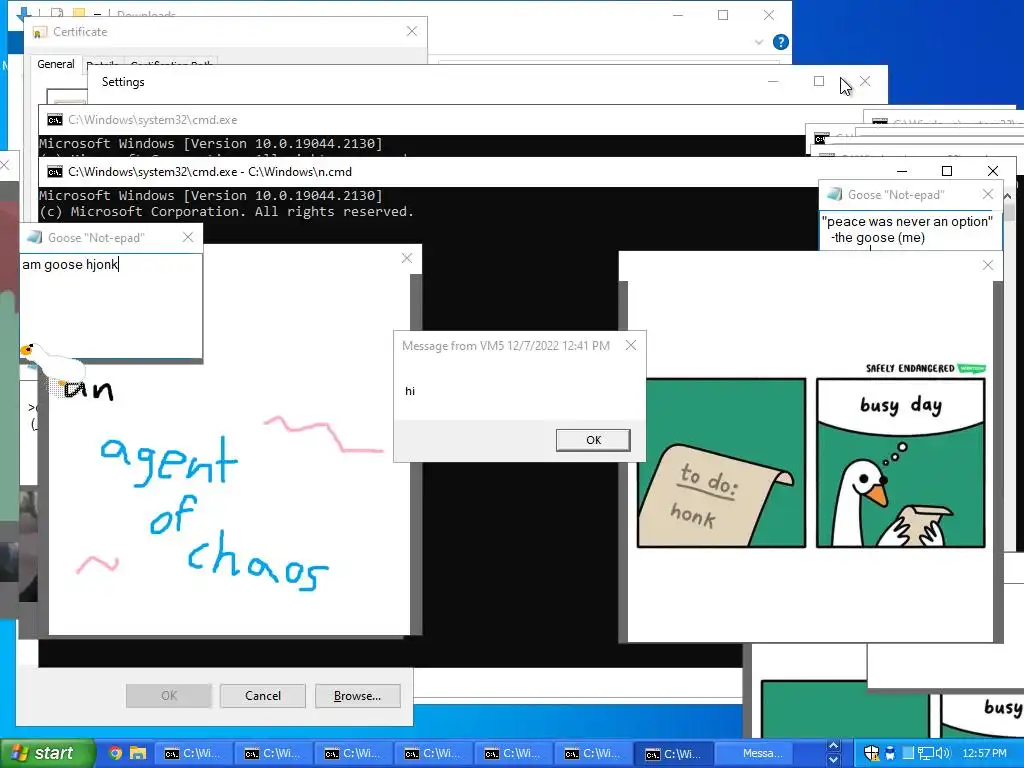Viewport: 1024px width, 768px height.
Task: Click the OK button in the VM5 message dialog
Action: (x=593, y=440)
